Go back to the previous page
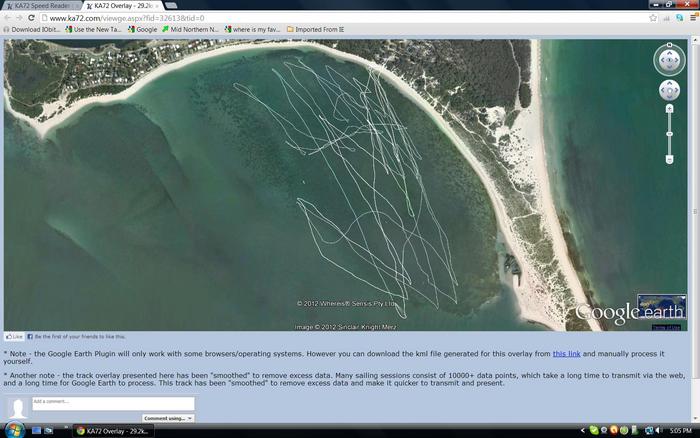The width and height of the screenshot is (700, 438). [x=8, y=18]
